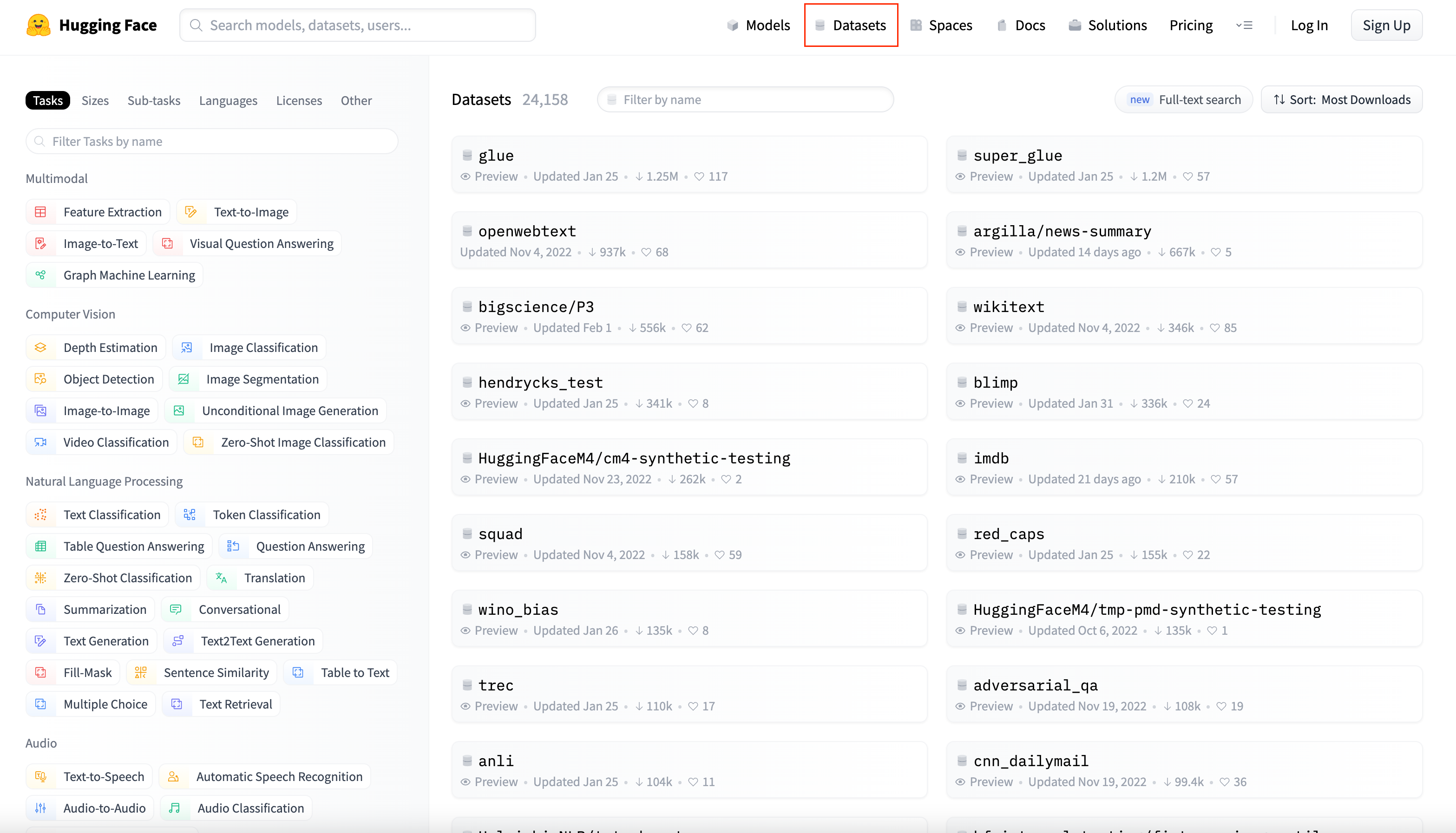This screenshot has height=833, width=1456.
Task: Open the Models navigation item
Action: [x=759, y=25]
